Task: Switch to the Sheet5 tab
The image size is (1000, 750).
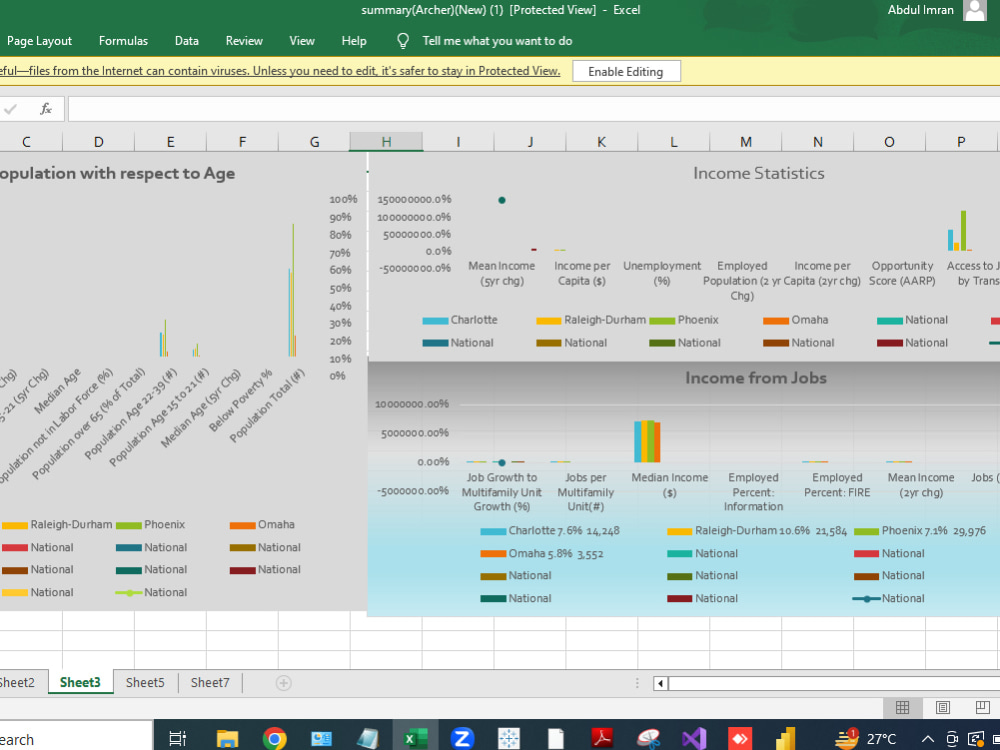Action: coord(144,683)
